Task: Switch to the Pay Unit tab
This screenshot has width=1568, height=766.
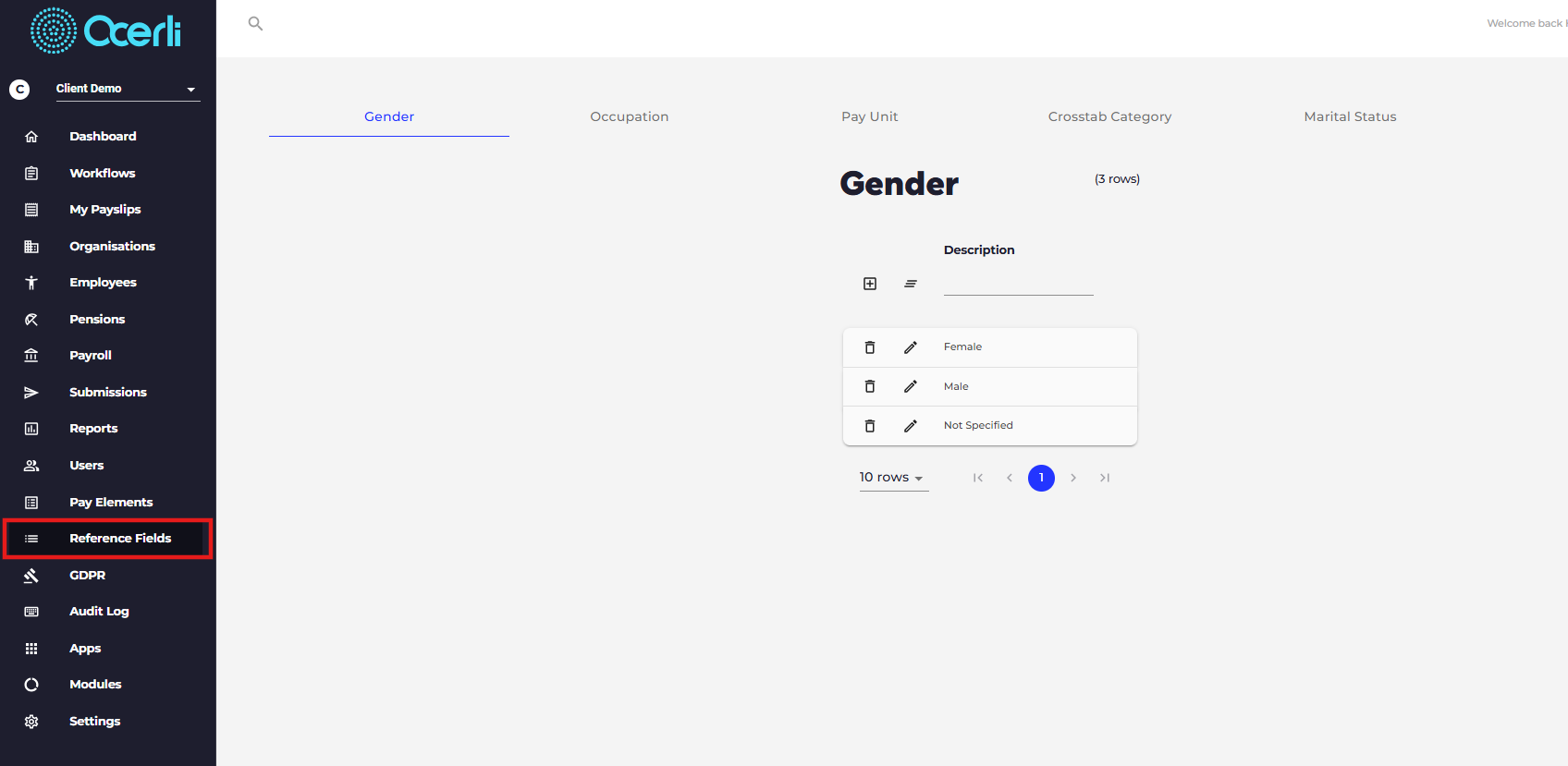Action: tap(870, 116)
